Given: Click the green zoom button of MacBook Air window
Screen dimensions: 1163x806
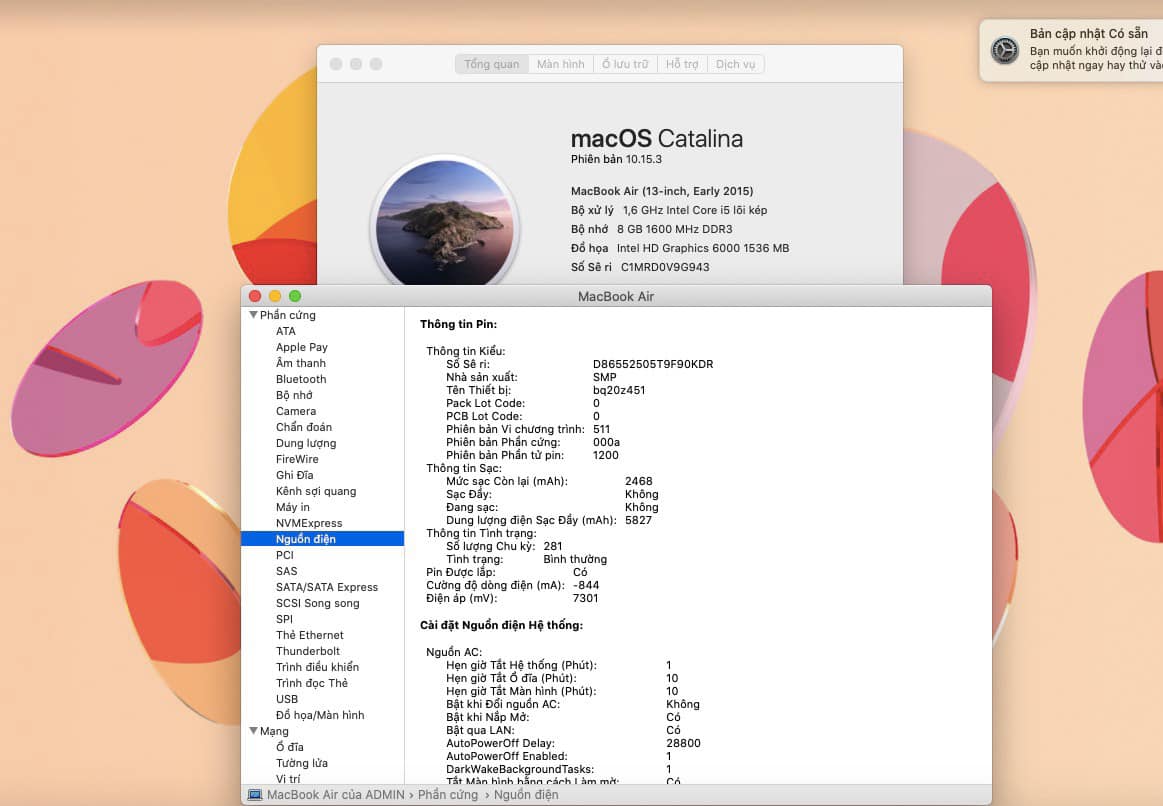Looking at the screenshot, I should point(295,296).
